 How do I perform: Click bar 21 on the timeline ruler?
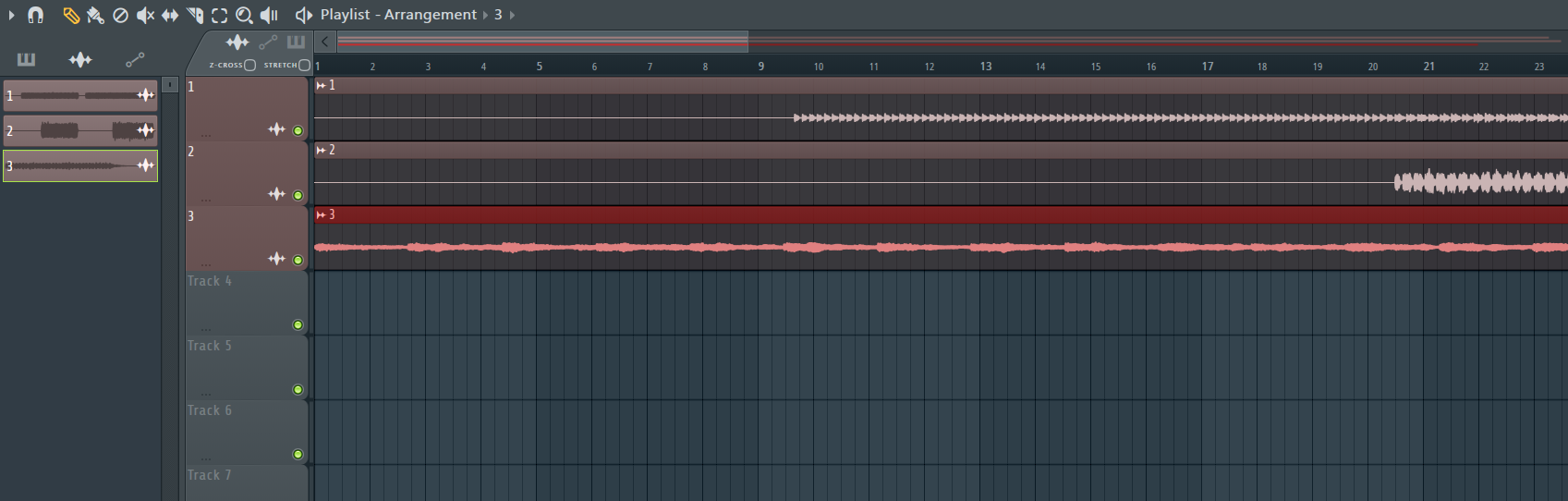(1429, 67)
